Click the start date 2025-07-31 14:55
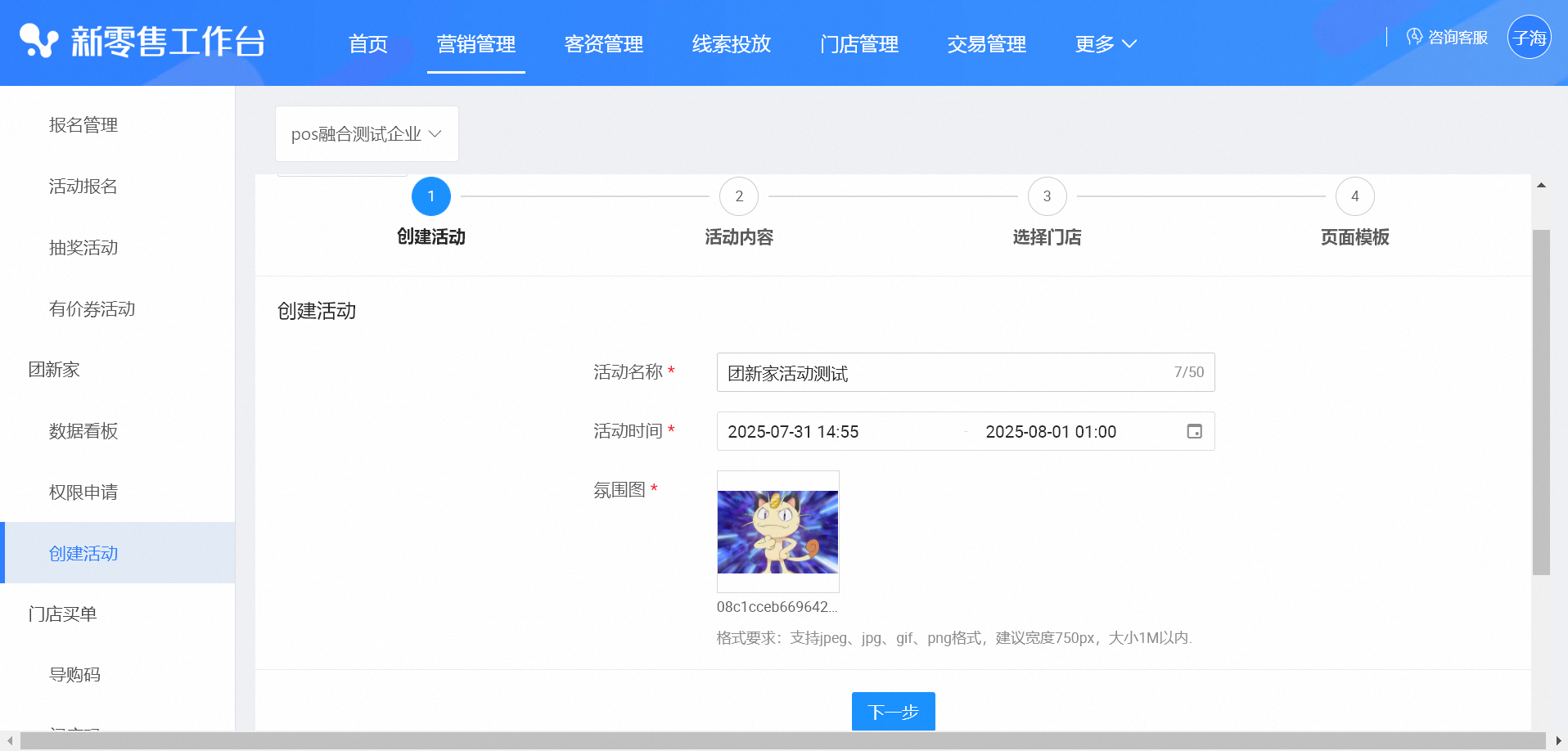 pyautogui.click(x=793, y=432)
